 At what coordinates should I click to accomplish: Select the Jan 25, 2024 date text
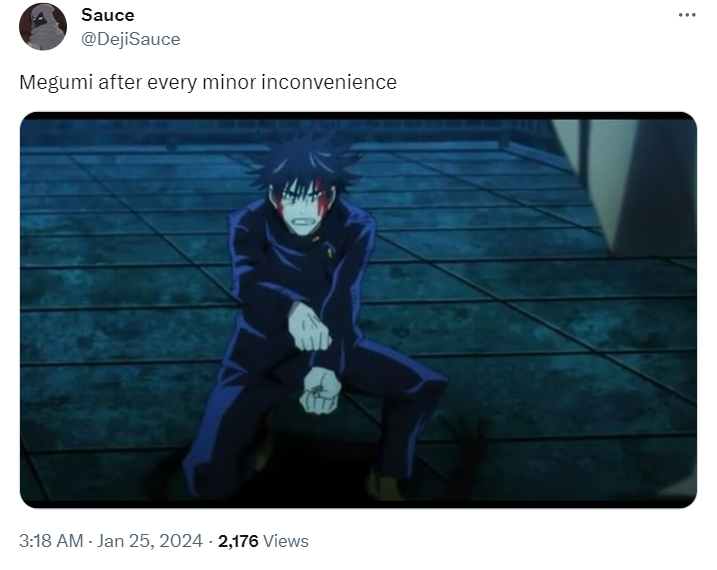150,541
